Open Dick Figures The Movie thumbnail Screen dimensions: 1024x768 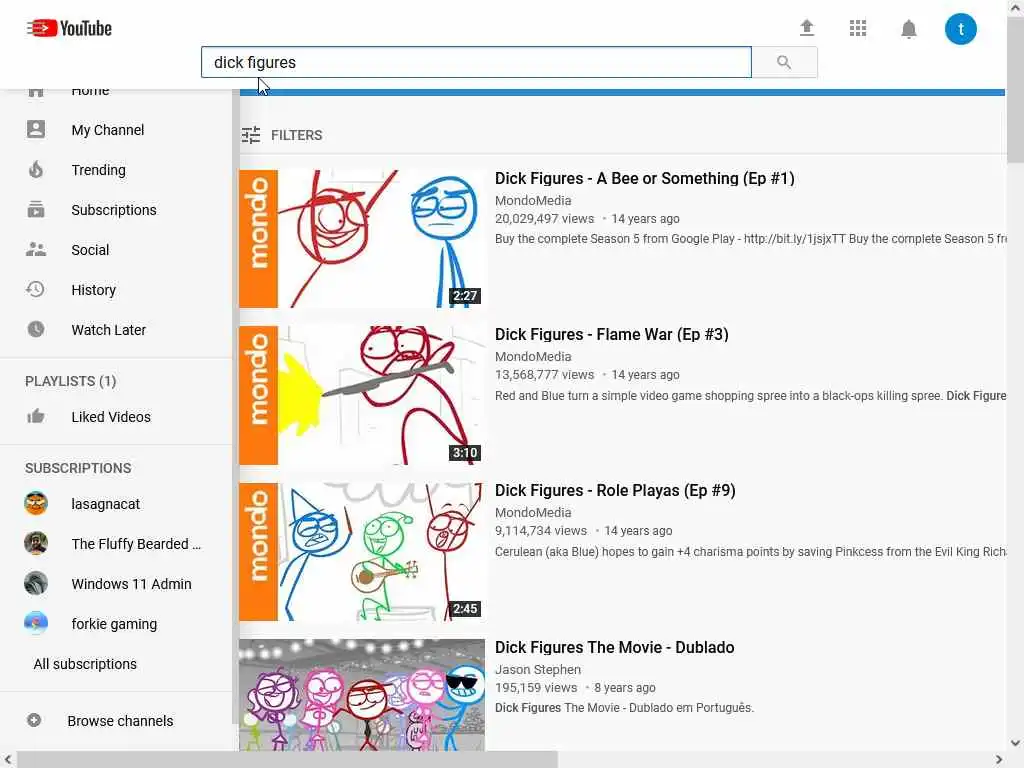pyautogui.click(x=362, y=695)
